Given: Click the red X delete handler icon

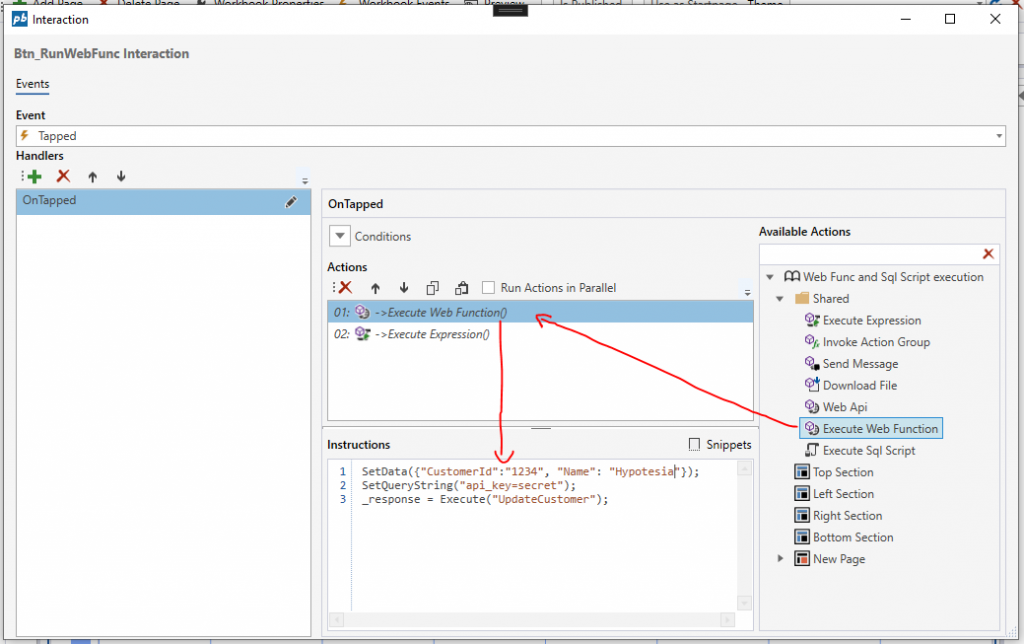Looking at the screenshot, I should (x=63, y=176).
